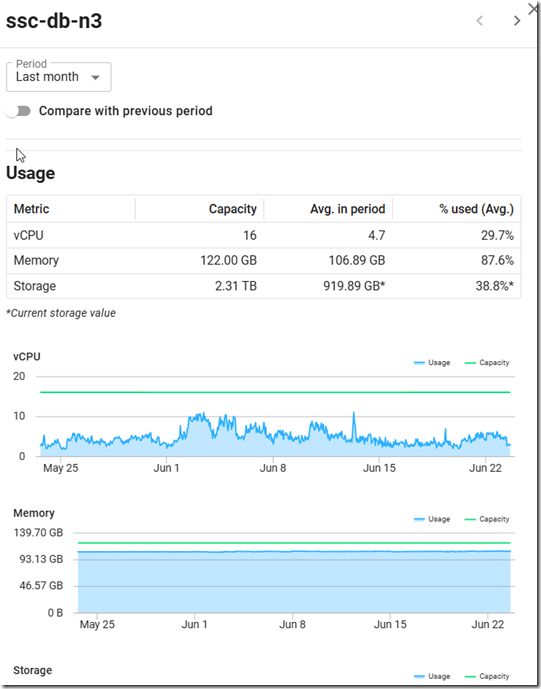
Task: Select the vCPU row in Usage table
Action: [264, 235]
